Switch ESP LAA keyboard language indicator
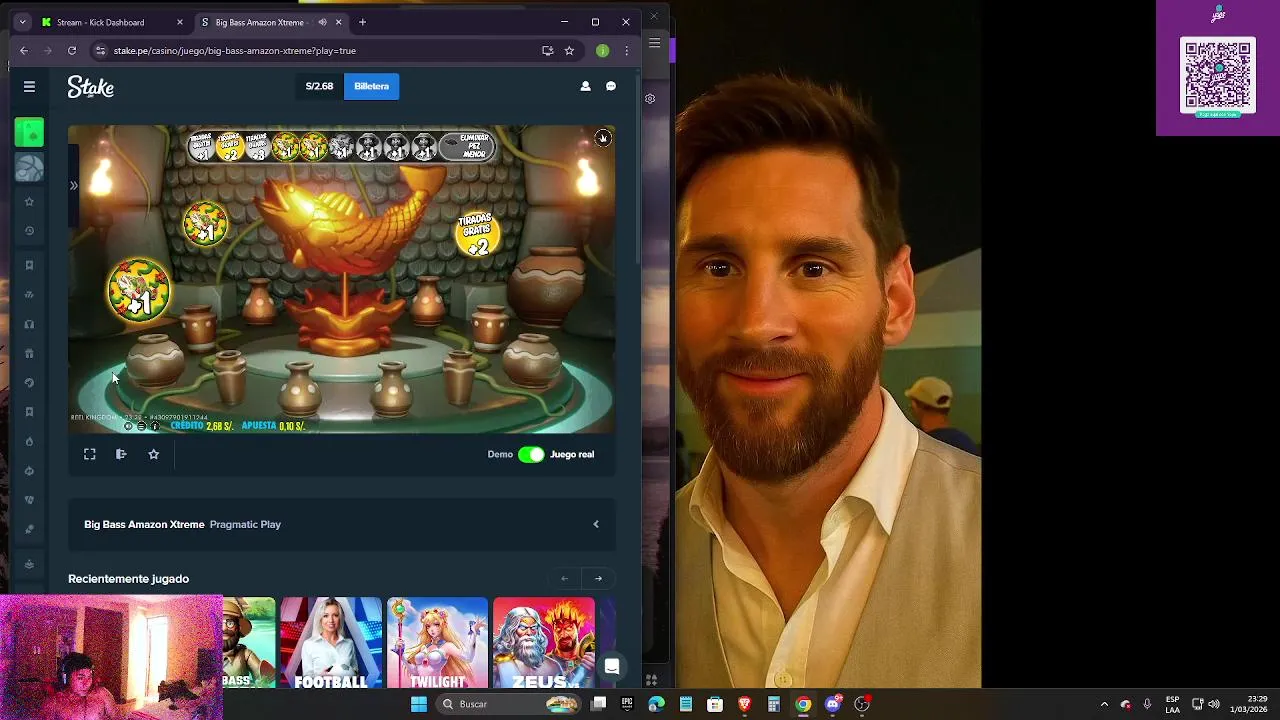This screenshot has height=720, width=1280. [x=1172, y=704]
